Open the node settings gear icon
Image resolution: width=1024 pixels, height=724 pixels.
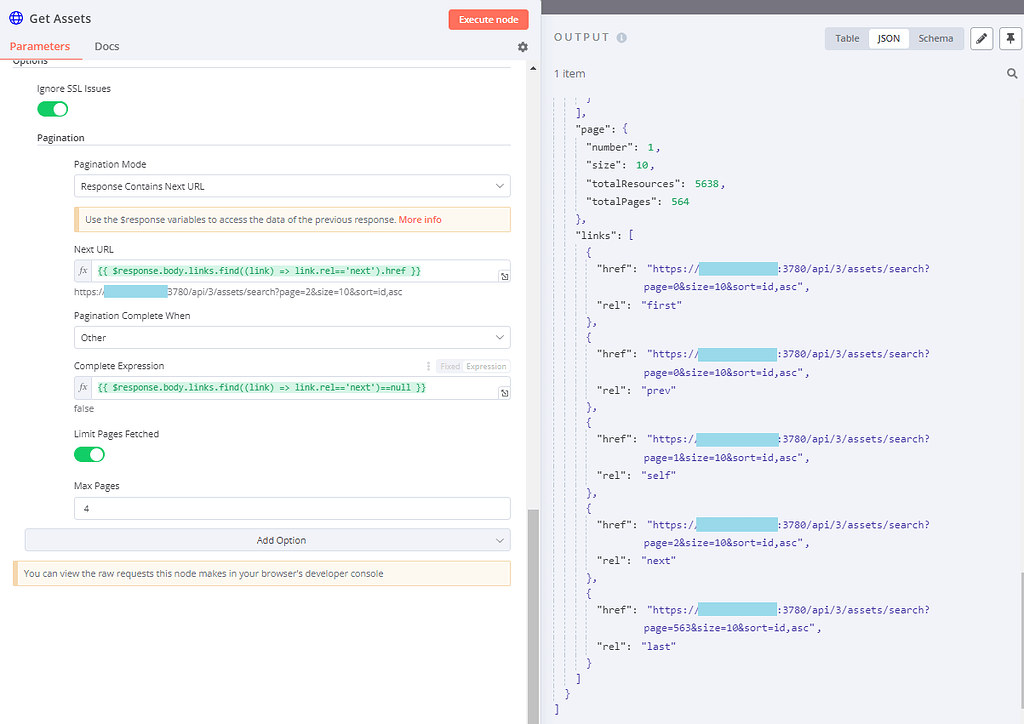(x=522, y=46)
